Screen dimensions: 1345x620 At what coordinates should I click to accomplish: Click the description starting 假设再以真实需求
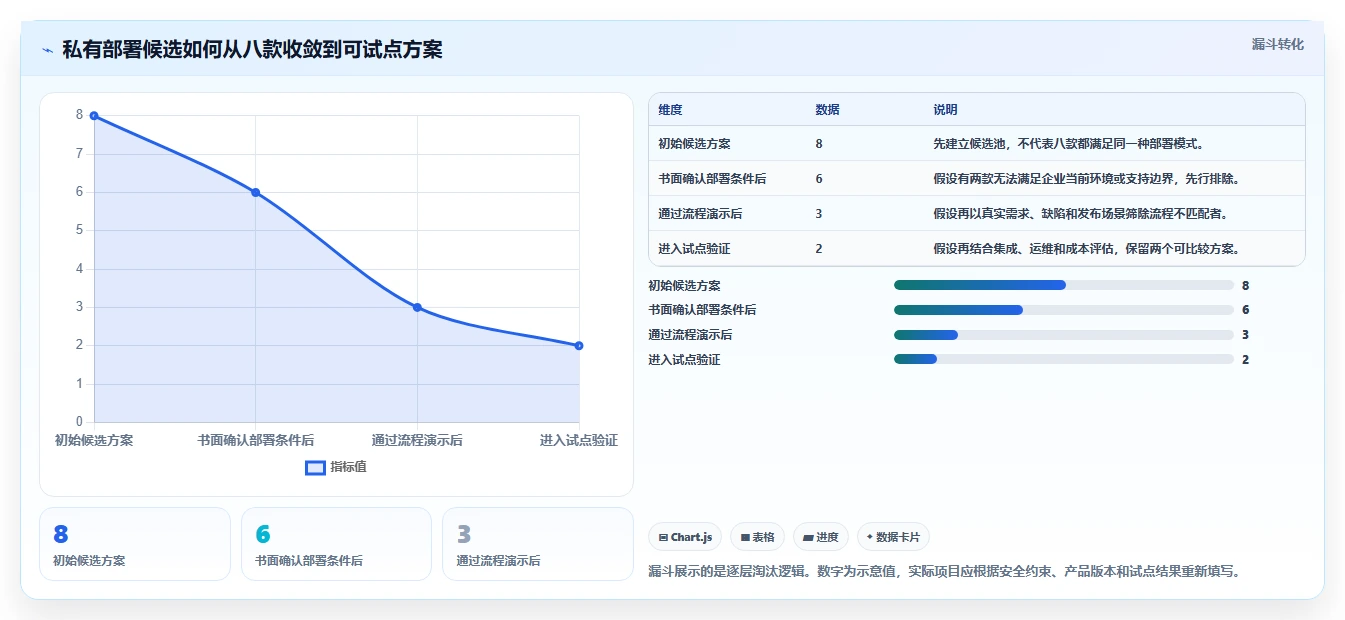click(x=1081, y=214)
